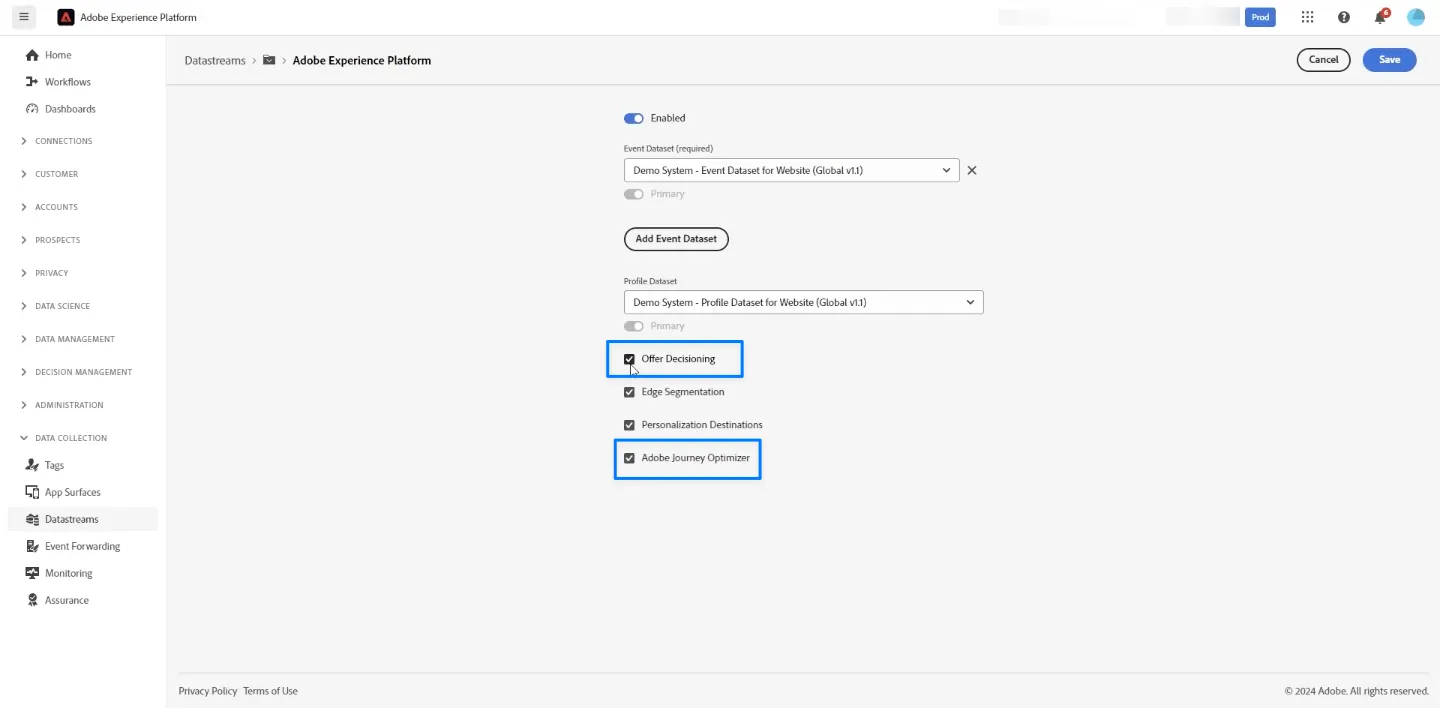Viewport: 1440px width, 708px height.
Task: Uncheck the Edge Segmentation checkbox
Action: 629,392
